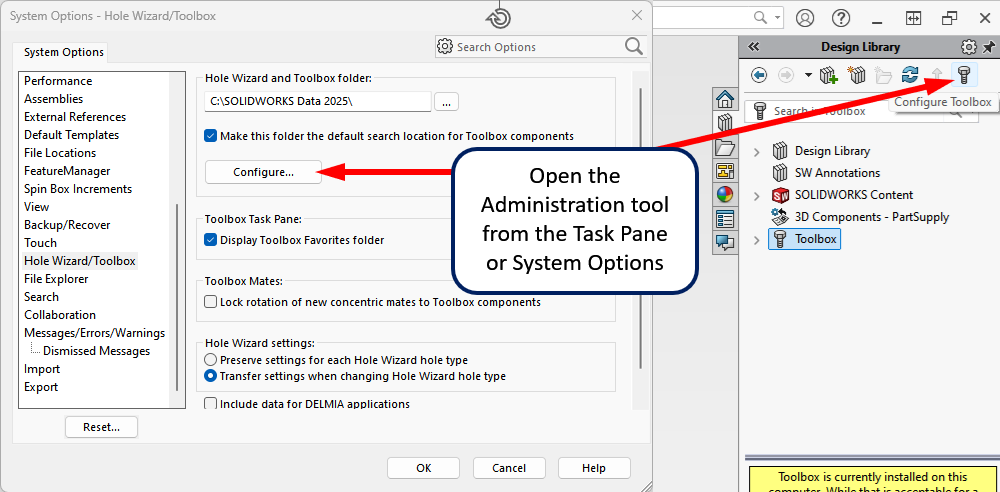
Task: Click the Help button in dialog
Action: coord(594,468)
